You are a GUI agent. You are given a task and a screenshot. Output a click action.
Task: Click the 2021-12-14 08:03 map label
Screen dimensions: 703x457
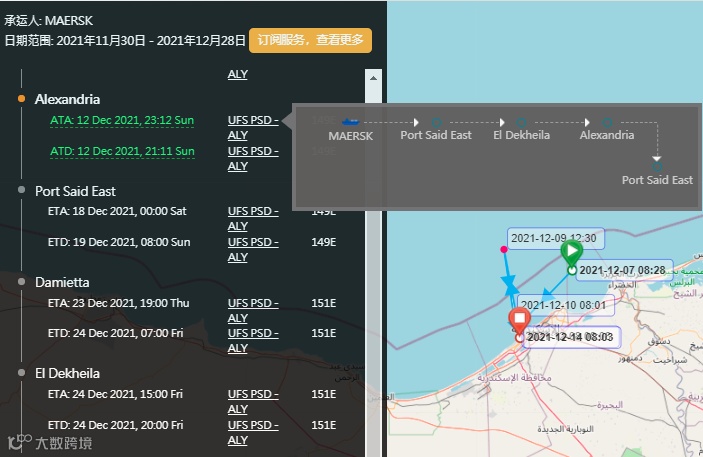pos(572,337)
